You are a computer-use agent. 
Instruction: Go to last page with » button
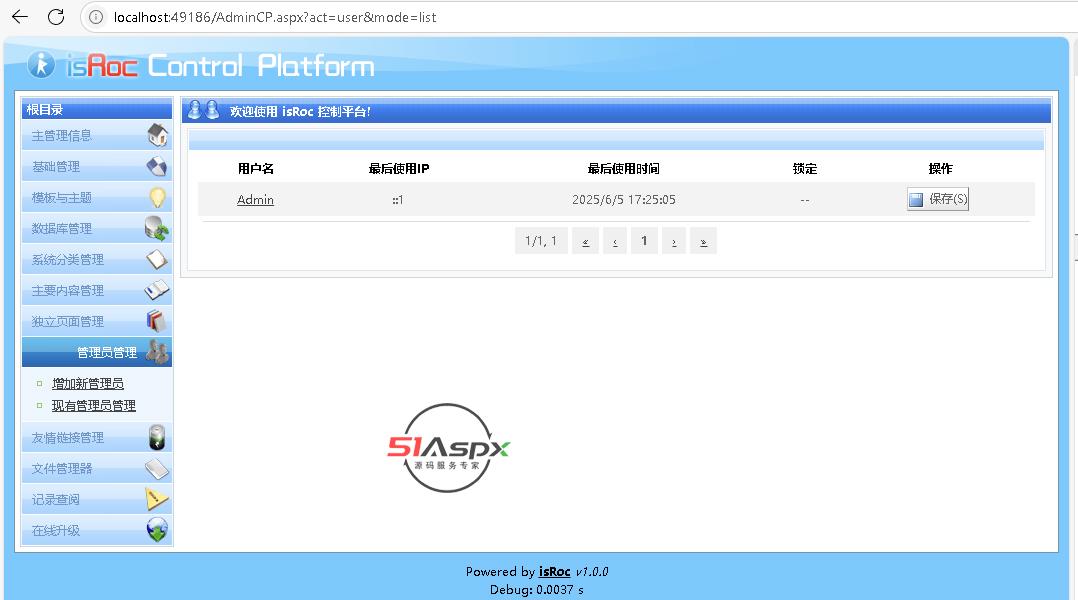click(x=703, y=241)
